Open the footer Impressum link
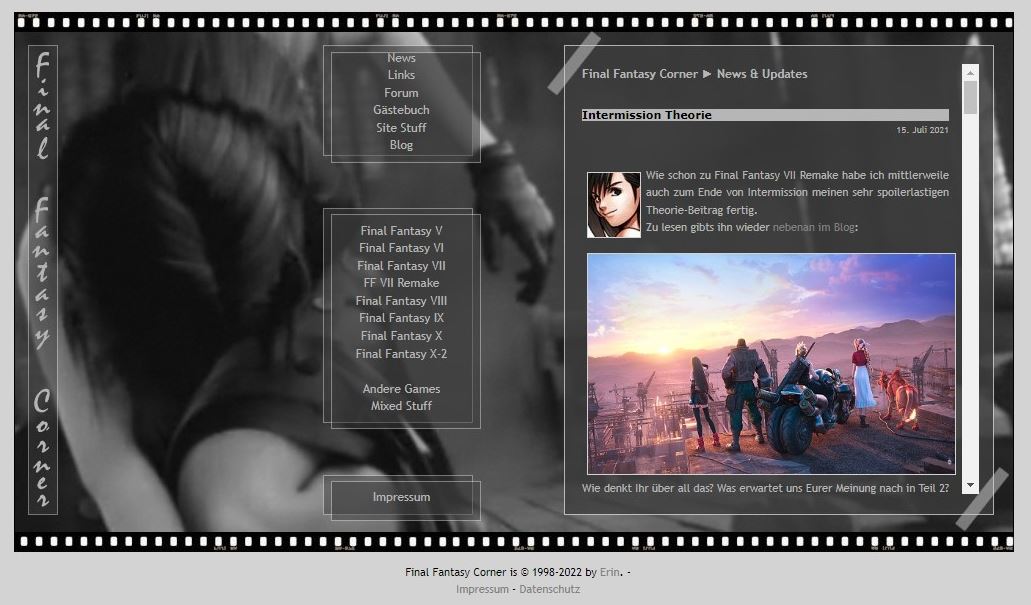The width and height of the screenshot is (1031, 605). tap(482, 589)
